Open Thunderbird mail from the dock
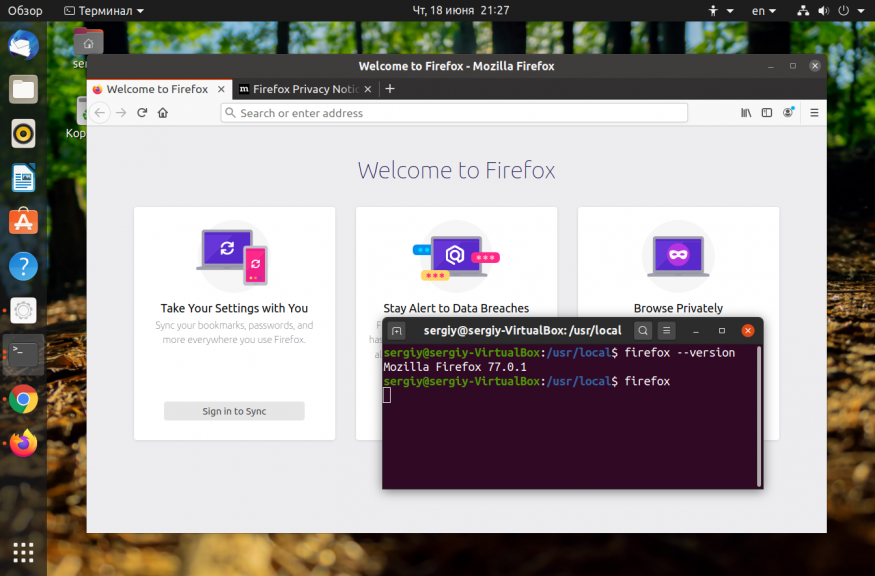 (23, 45)
